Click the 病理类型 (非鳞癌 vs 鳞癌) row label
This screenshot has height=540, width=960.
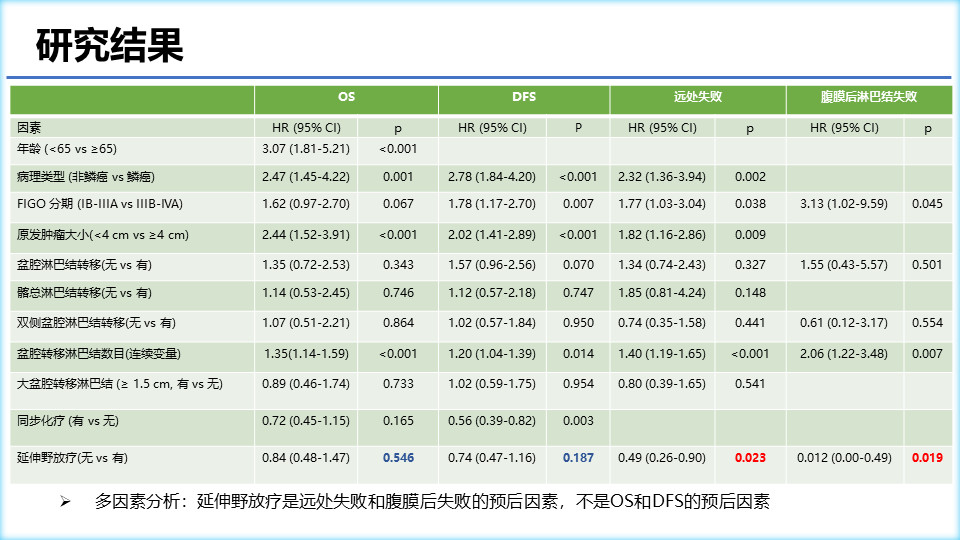tap(86, 177)
